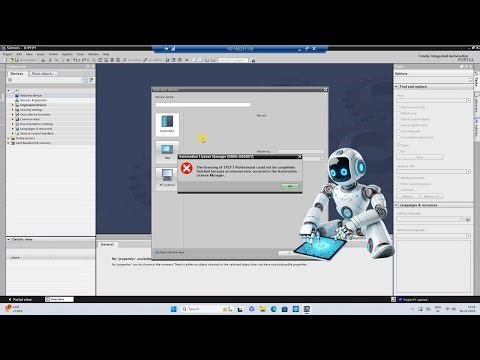Expand the Ungrouped devices node
The image size is (480, 360).
coord(13,105)
